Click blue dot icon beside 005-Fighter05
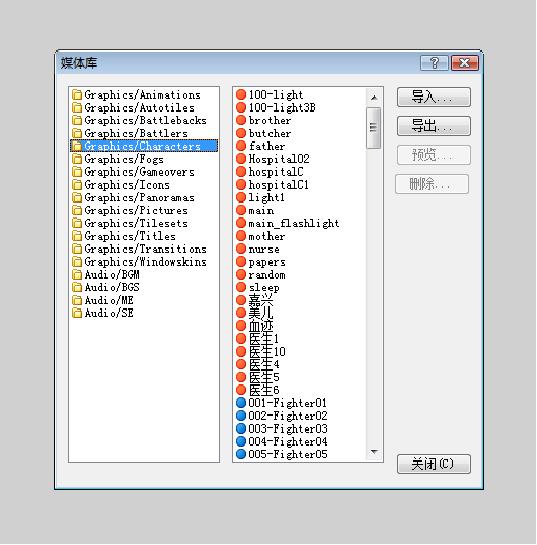 241,455
